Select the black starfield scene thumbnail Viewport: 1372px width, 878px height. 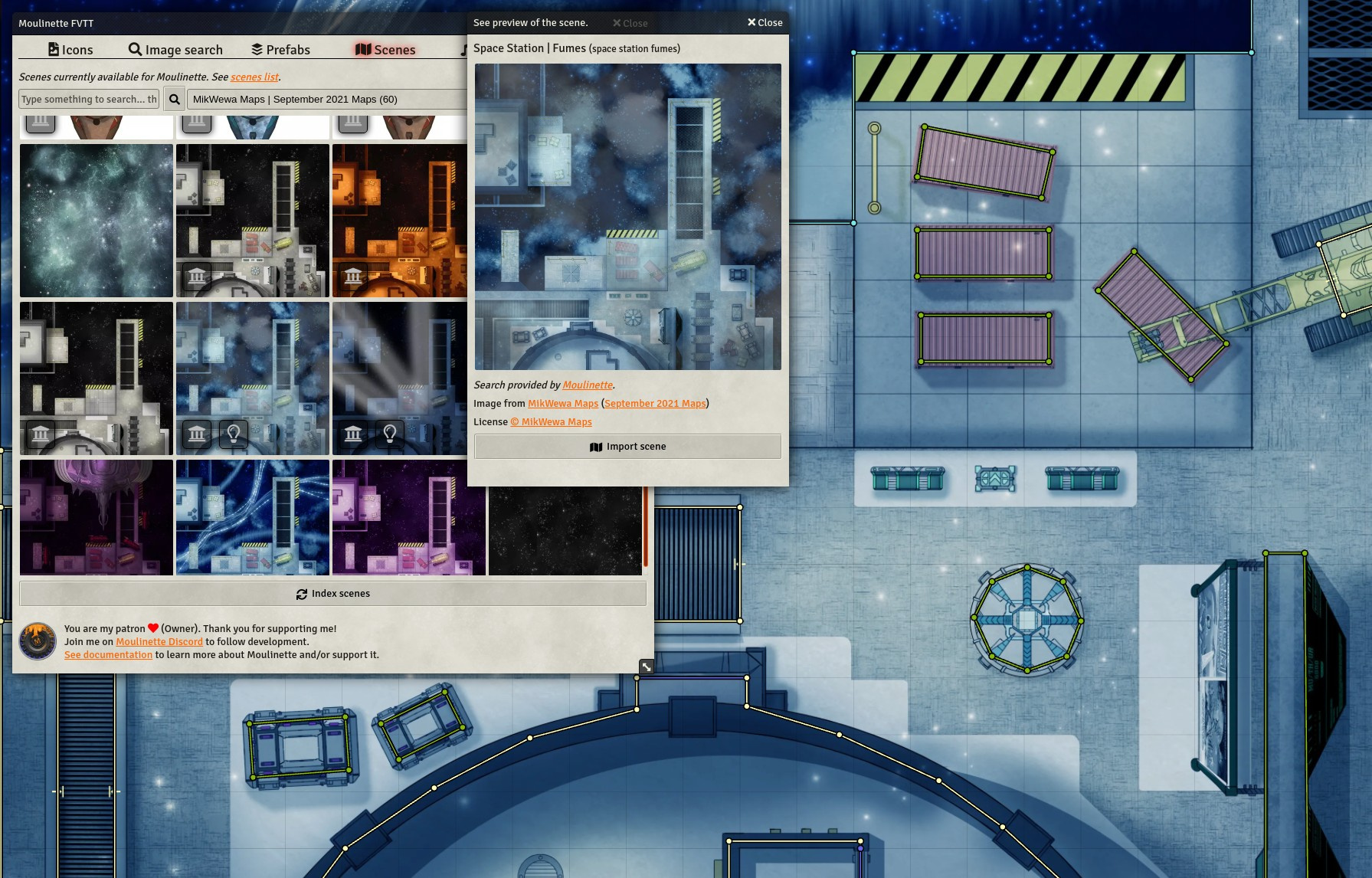coord(565,531)
